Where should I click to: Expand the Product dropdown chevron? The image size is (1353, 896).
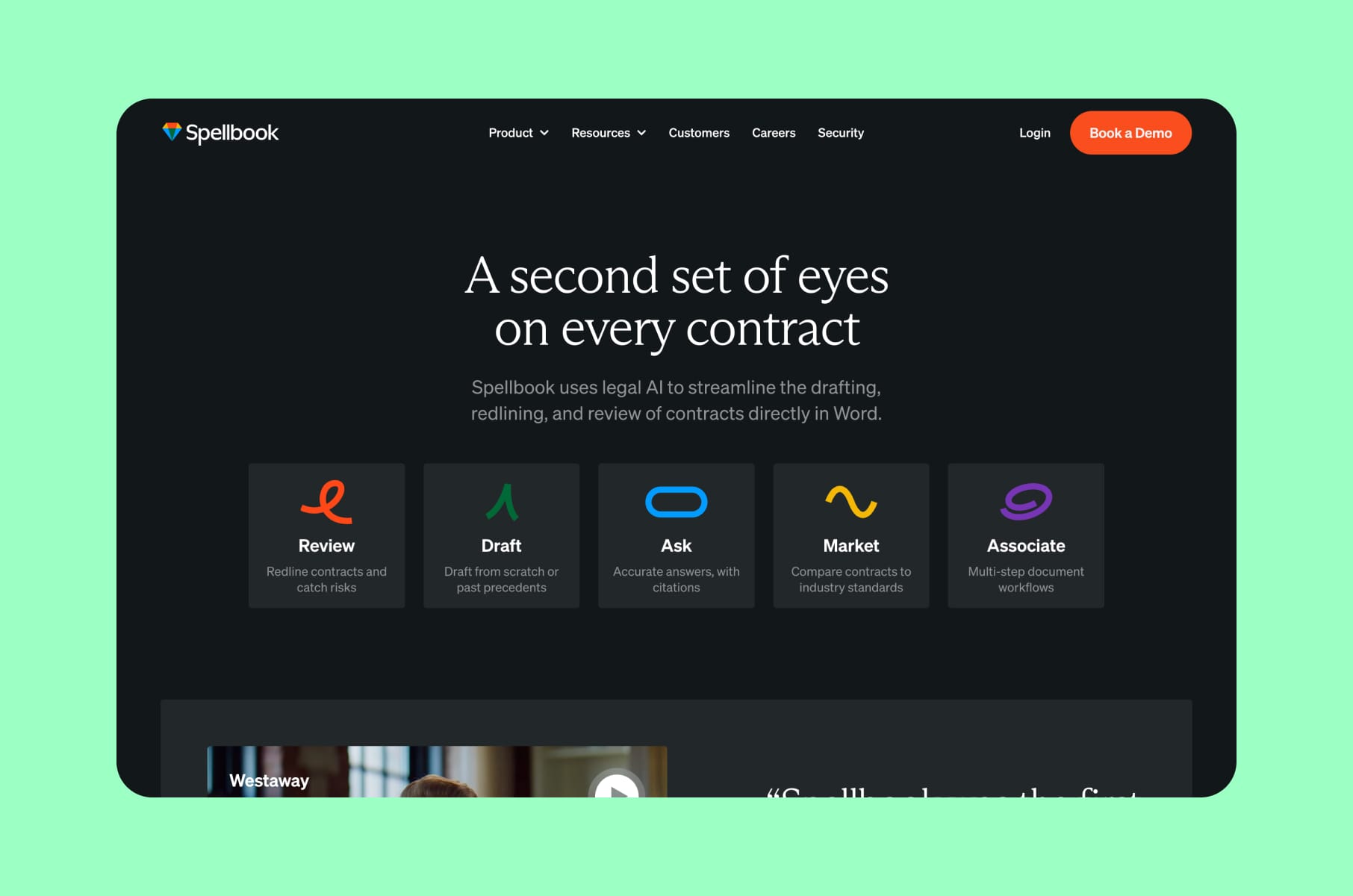pyautogui.click(x=544, y=133)
